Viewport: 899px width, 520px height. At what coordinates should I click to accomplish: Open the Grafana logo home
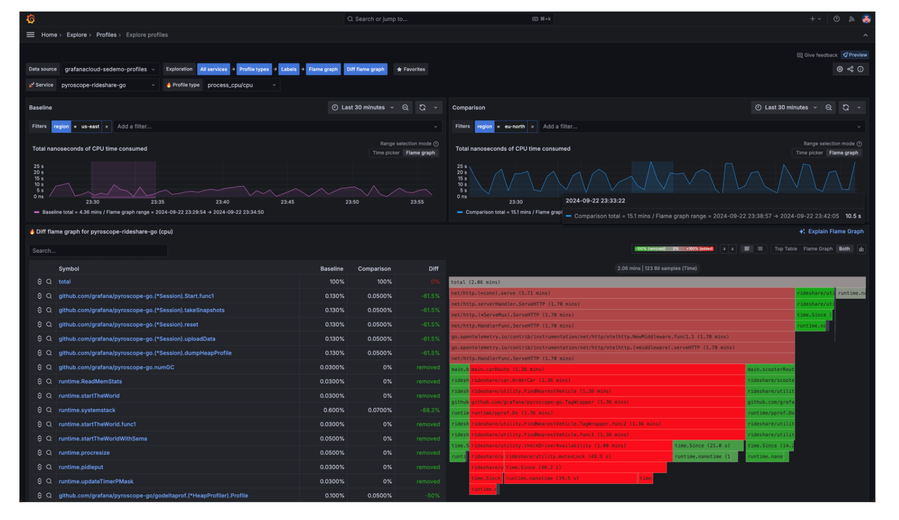(x=30, y=19)
